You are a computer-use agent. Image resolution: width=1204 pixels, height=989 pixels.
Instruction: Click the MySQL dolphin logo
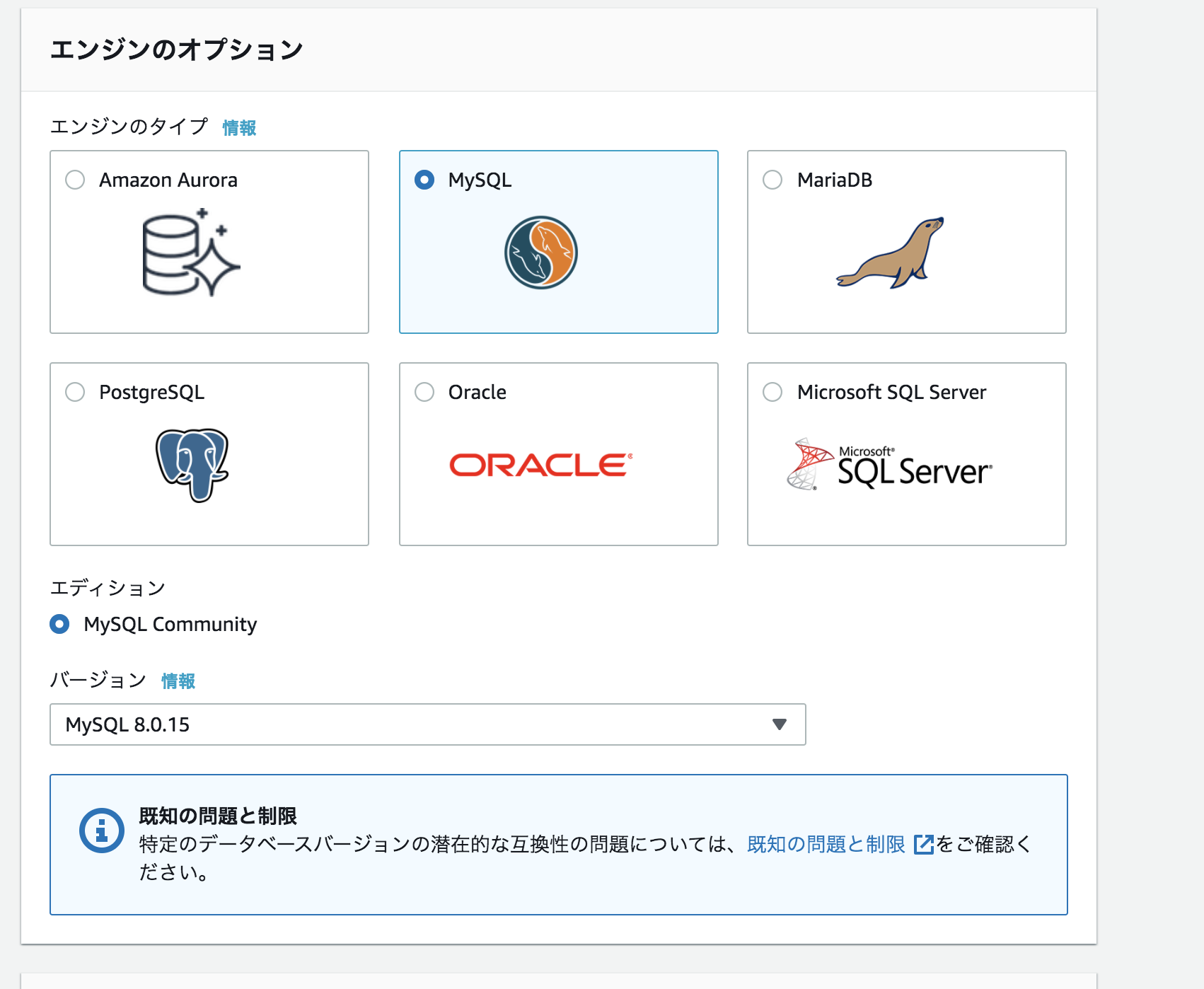click(541, 253)
